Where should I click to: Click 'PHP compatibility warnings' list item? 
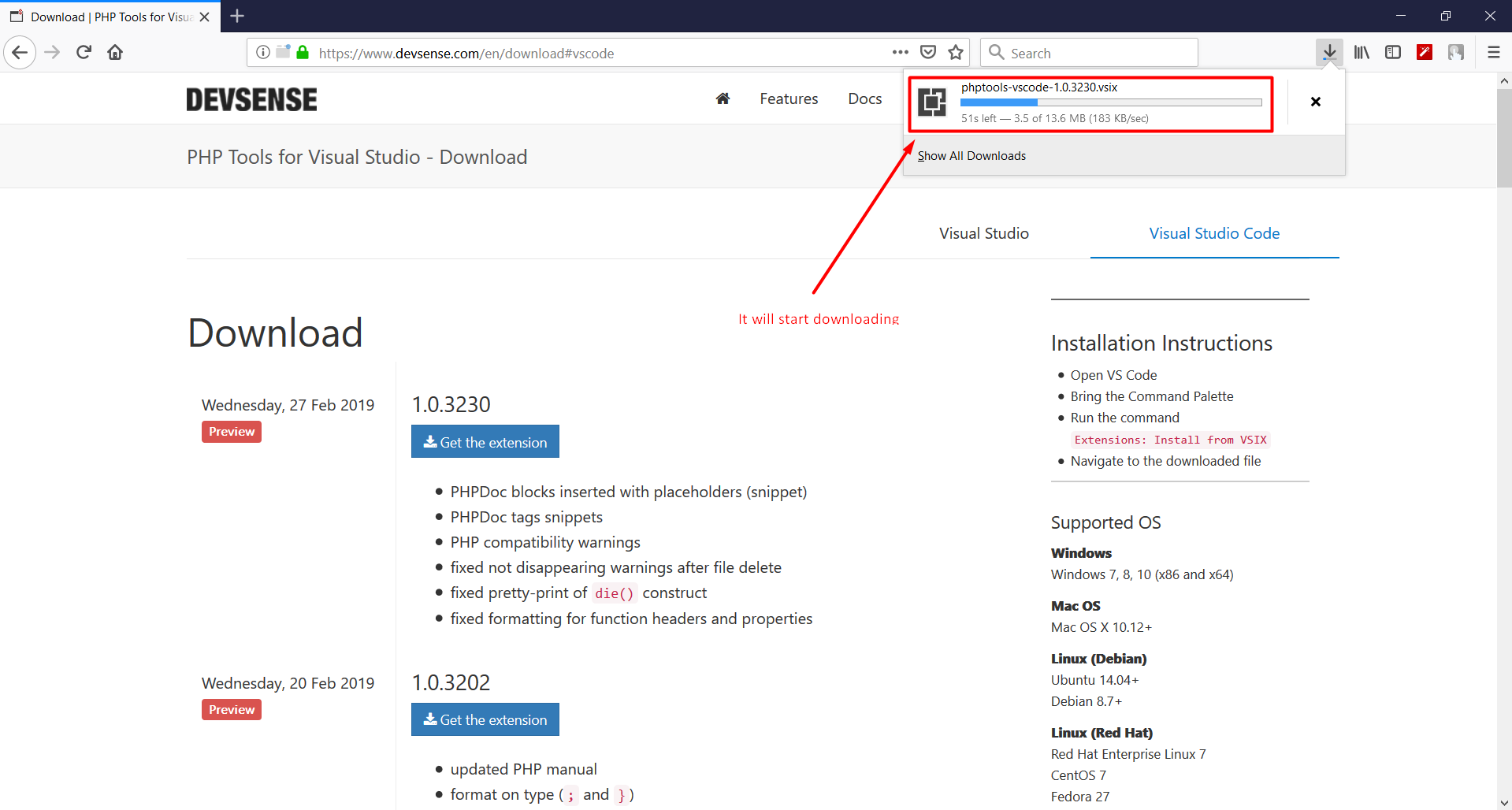[545, 542]
